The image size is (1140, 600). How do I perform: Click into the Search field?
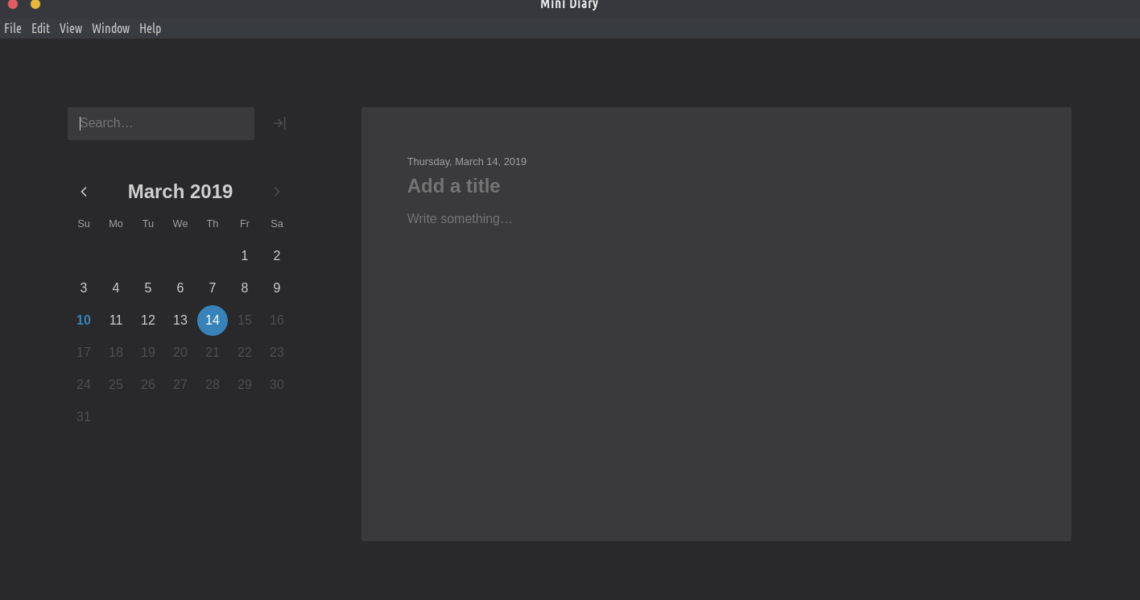coord(161,123)
